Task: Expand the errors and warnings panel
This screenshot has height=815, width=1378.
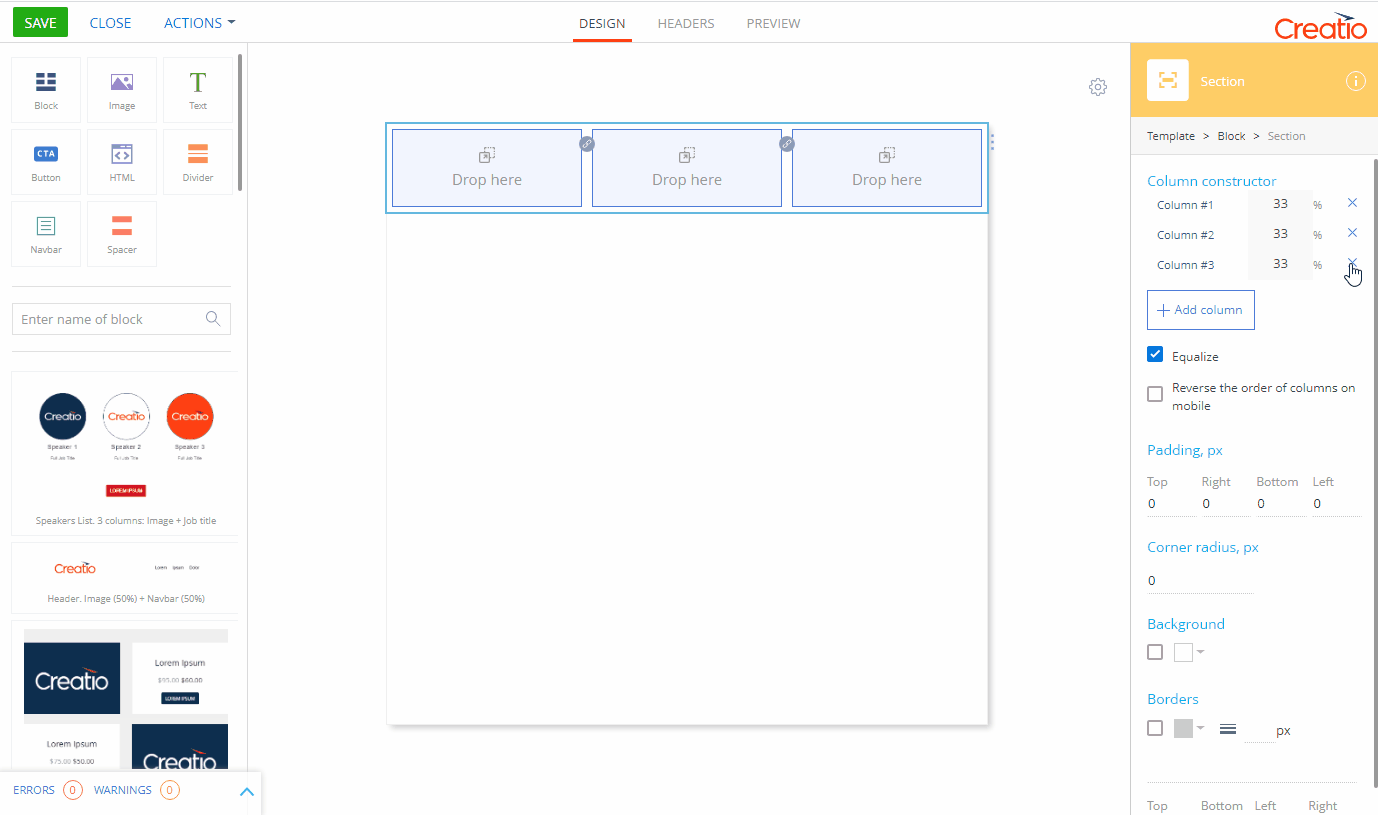Action: coord(247,791)
